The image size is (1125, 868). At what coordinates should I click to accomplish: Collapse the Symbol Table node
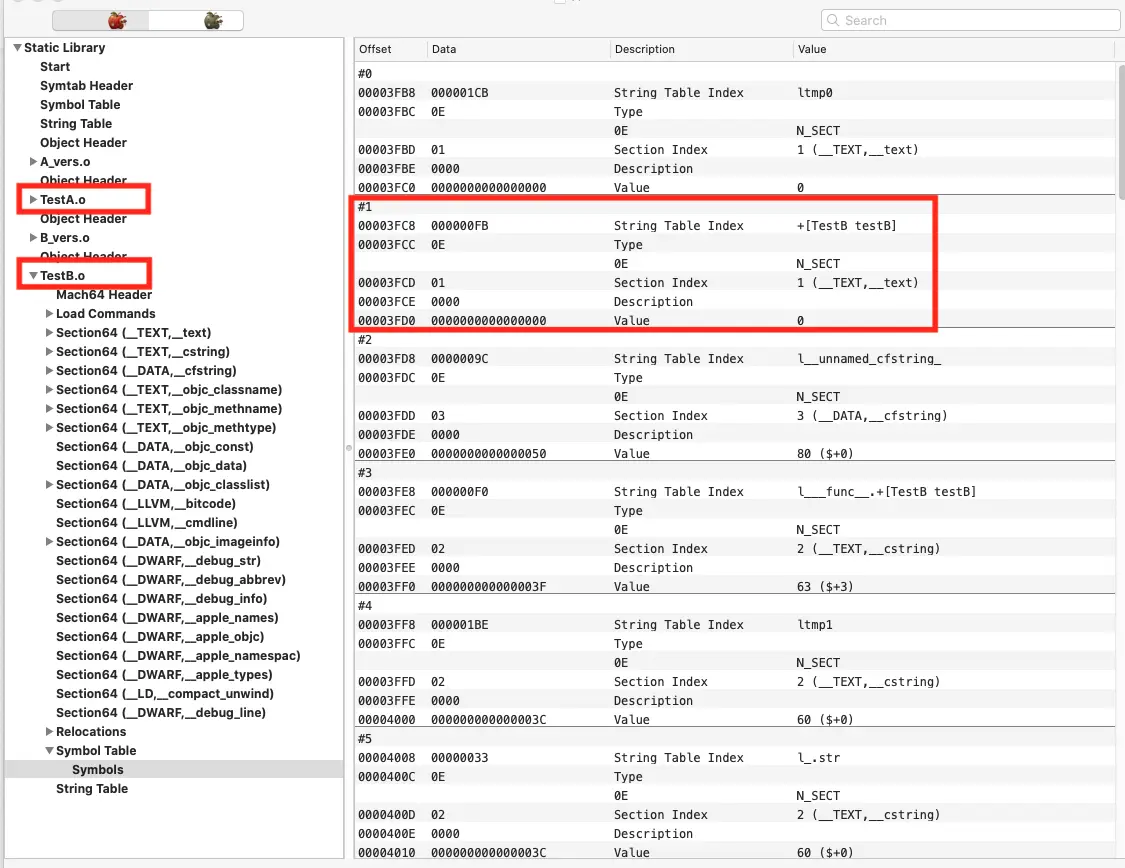(50, 751)
